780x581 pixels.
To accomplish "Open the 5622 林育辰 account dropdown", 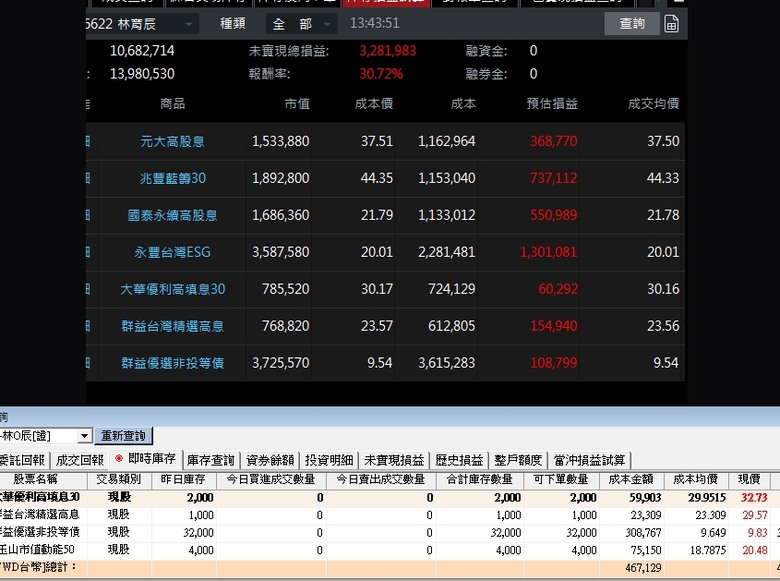I will click(x=142, y=24).
